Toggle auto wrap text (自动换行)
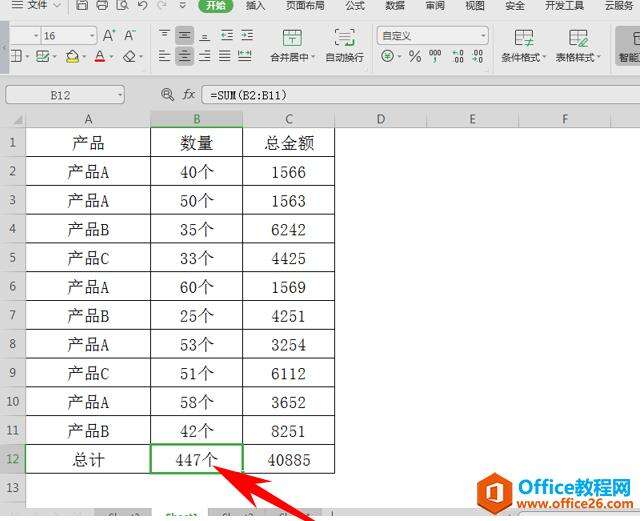 (344, 45)
